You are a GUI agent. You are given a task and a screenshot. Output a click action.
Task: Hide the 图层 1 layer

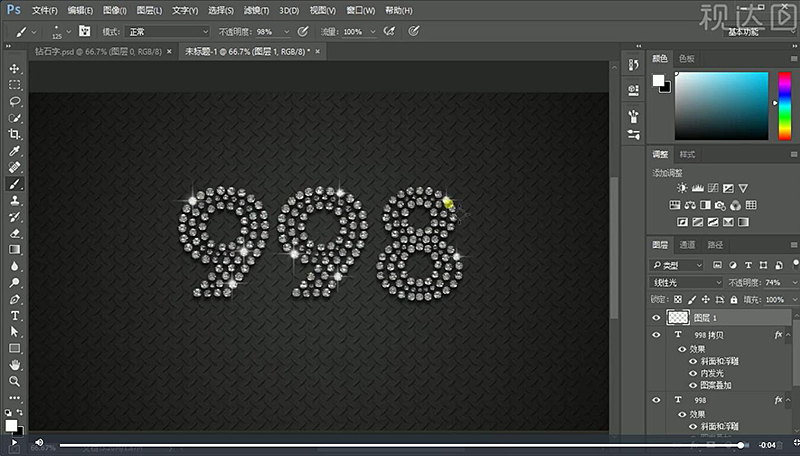656,318
